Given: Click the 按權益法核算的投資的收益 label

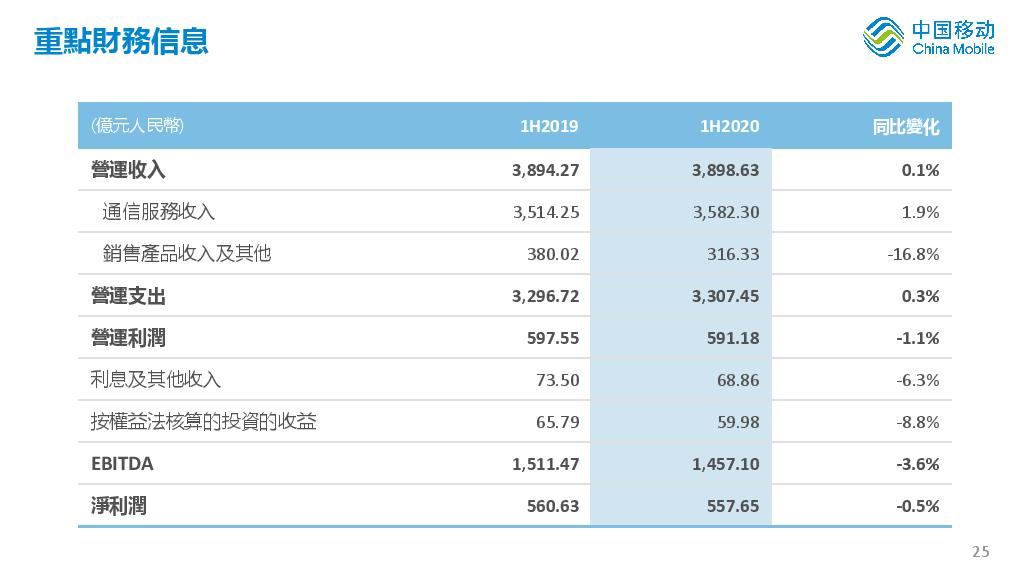Looking at the screenshot, I should point(203,422).
